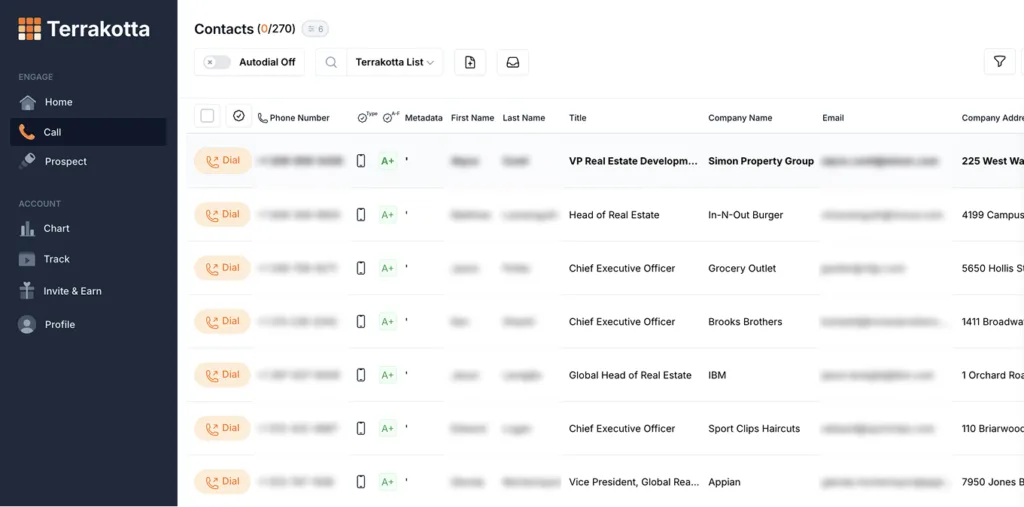
Task: Dial the Grocery Outlet contact
Action: point(223,268)
